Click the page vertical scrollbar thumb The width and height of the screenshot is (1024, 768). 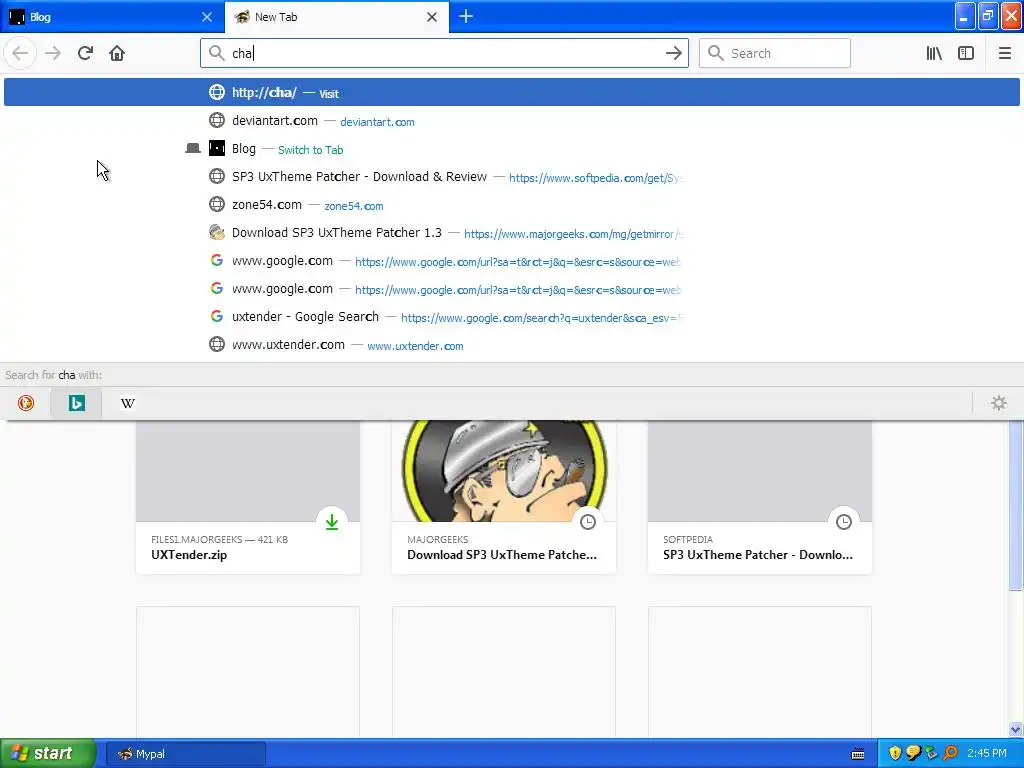pyautogui.click(x=1016, y=504)
